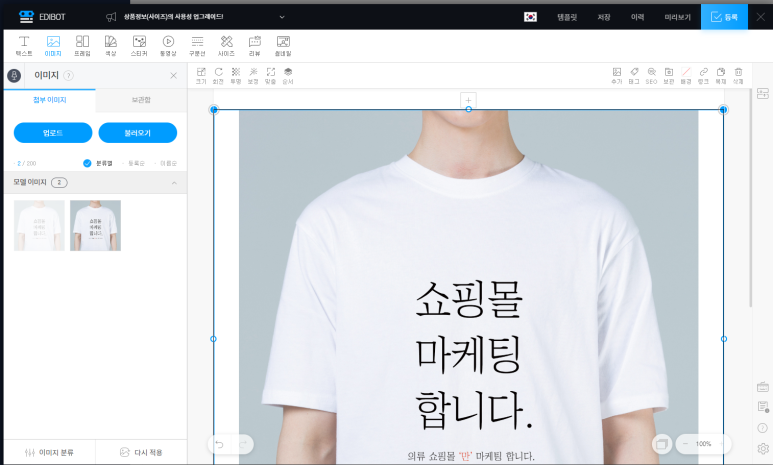Close the 이미지 side panel
This screenshot has height=465, width=773.
point(174,75)
